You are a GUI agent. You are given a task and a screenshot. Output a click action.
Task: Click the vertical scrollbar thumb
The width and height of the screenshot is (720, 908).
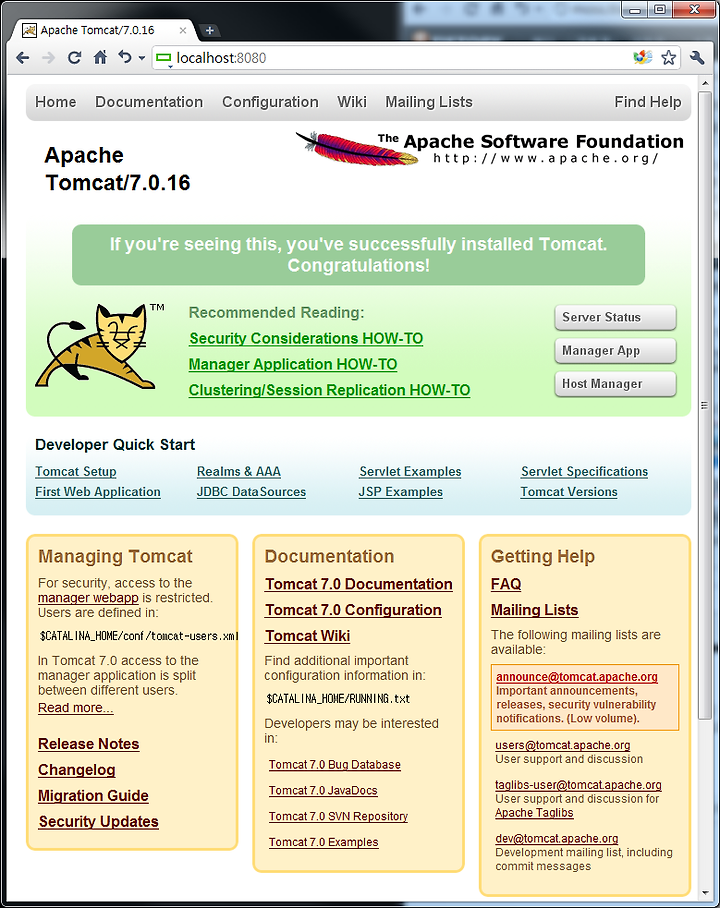point(705,405)
